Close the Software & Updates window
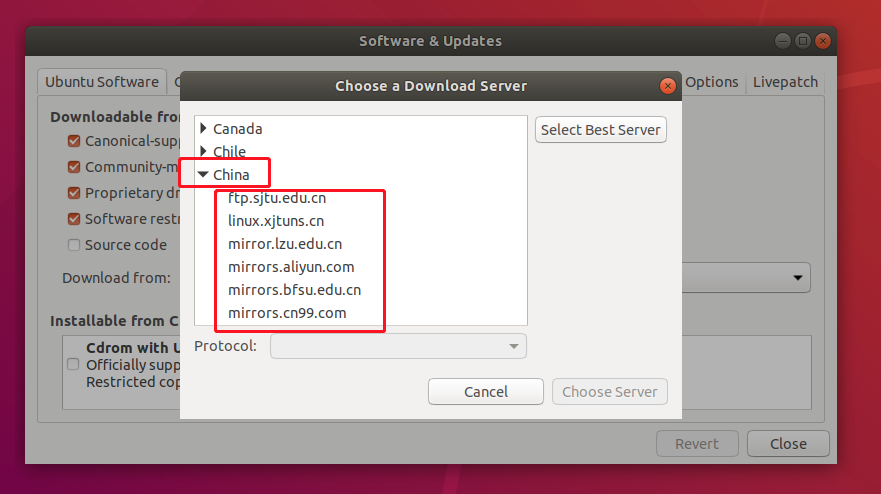The width and height of the screenshot is (881, 494). coord(823,41)
